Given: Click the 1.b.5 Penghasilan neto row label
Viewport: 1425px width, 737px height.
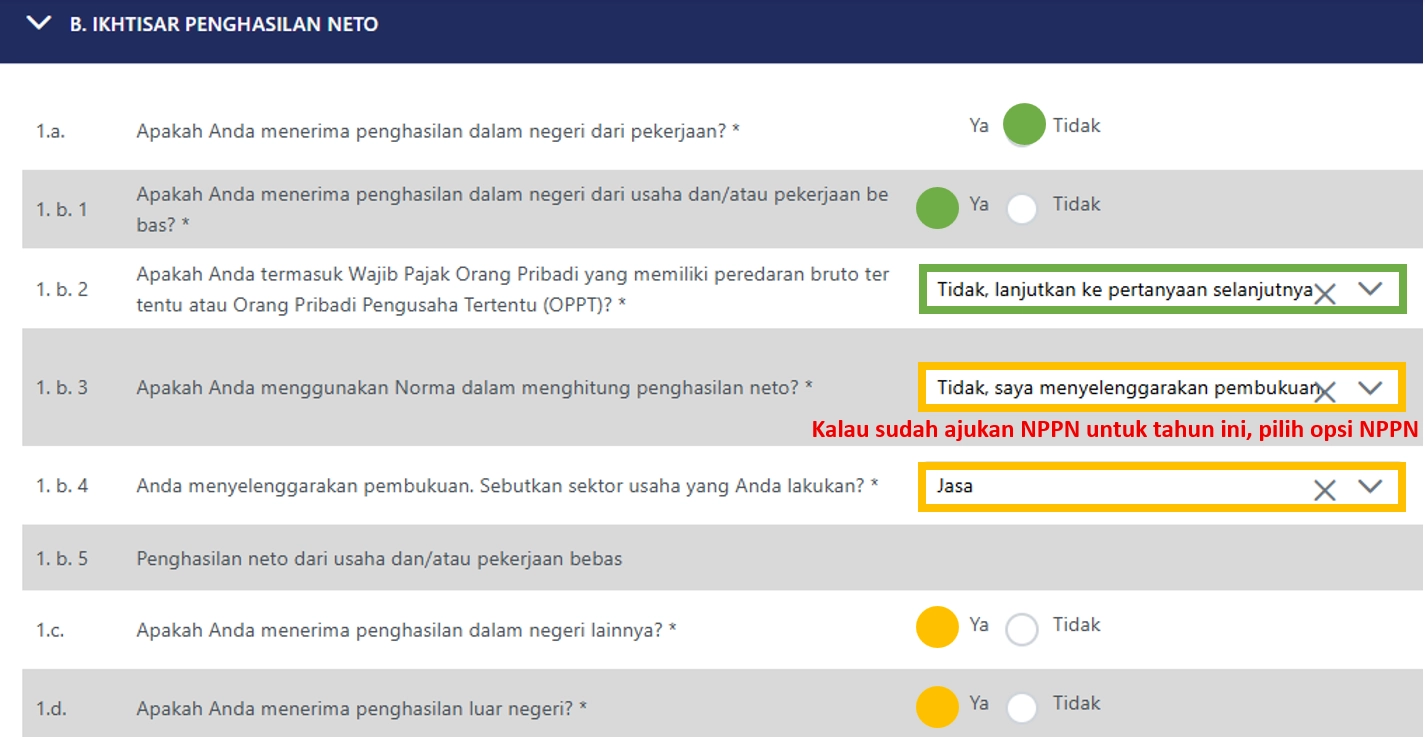Looking at the screenshot, I should tap(379, 559).
